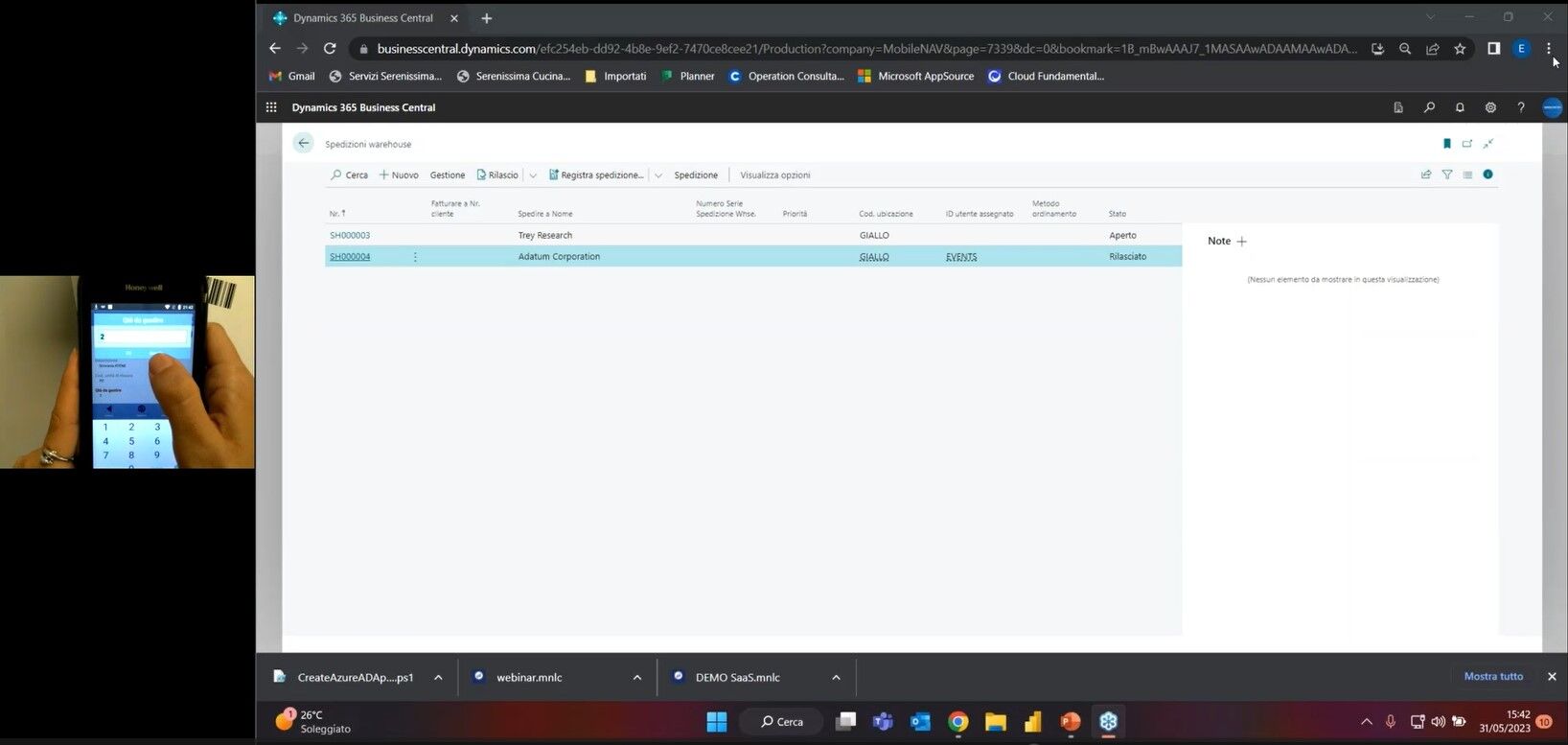Screen dimensions: 1568x745
Task: Add a new note with plus
Action: point(1242,242)
